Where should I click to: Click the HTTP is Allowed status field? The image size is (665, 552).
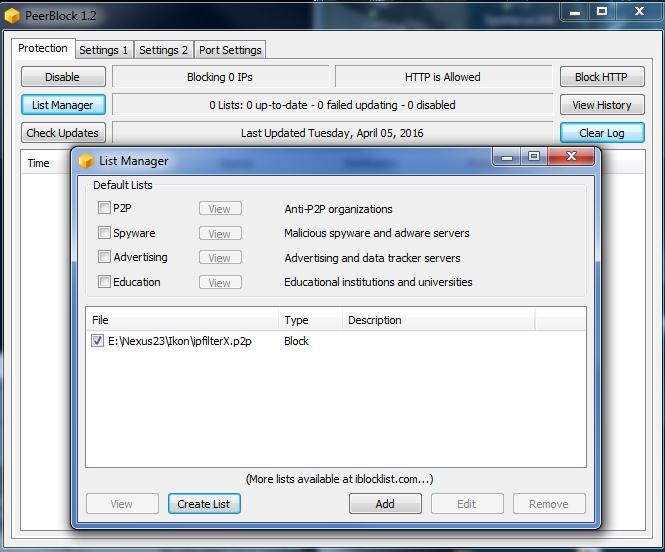[443, 77]
